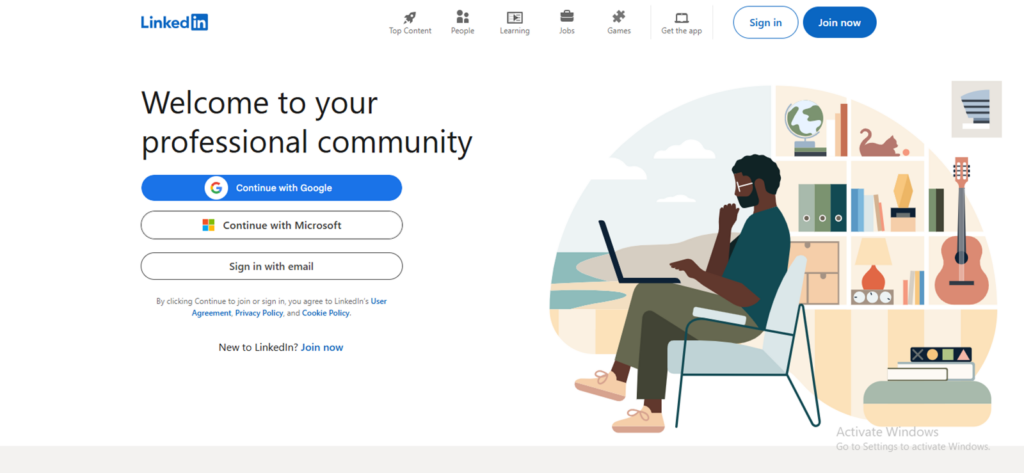Continue with Microsoft
Screen dimensions: 1024x473
click(272, 225)
